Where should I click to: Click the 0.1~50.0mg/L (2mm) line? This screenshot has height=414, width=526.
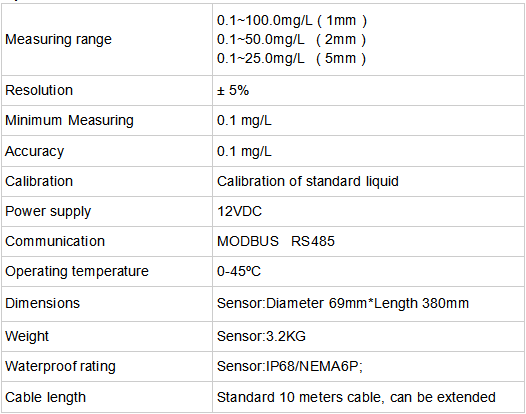(x=291, y=40)
